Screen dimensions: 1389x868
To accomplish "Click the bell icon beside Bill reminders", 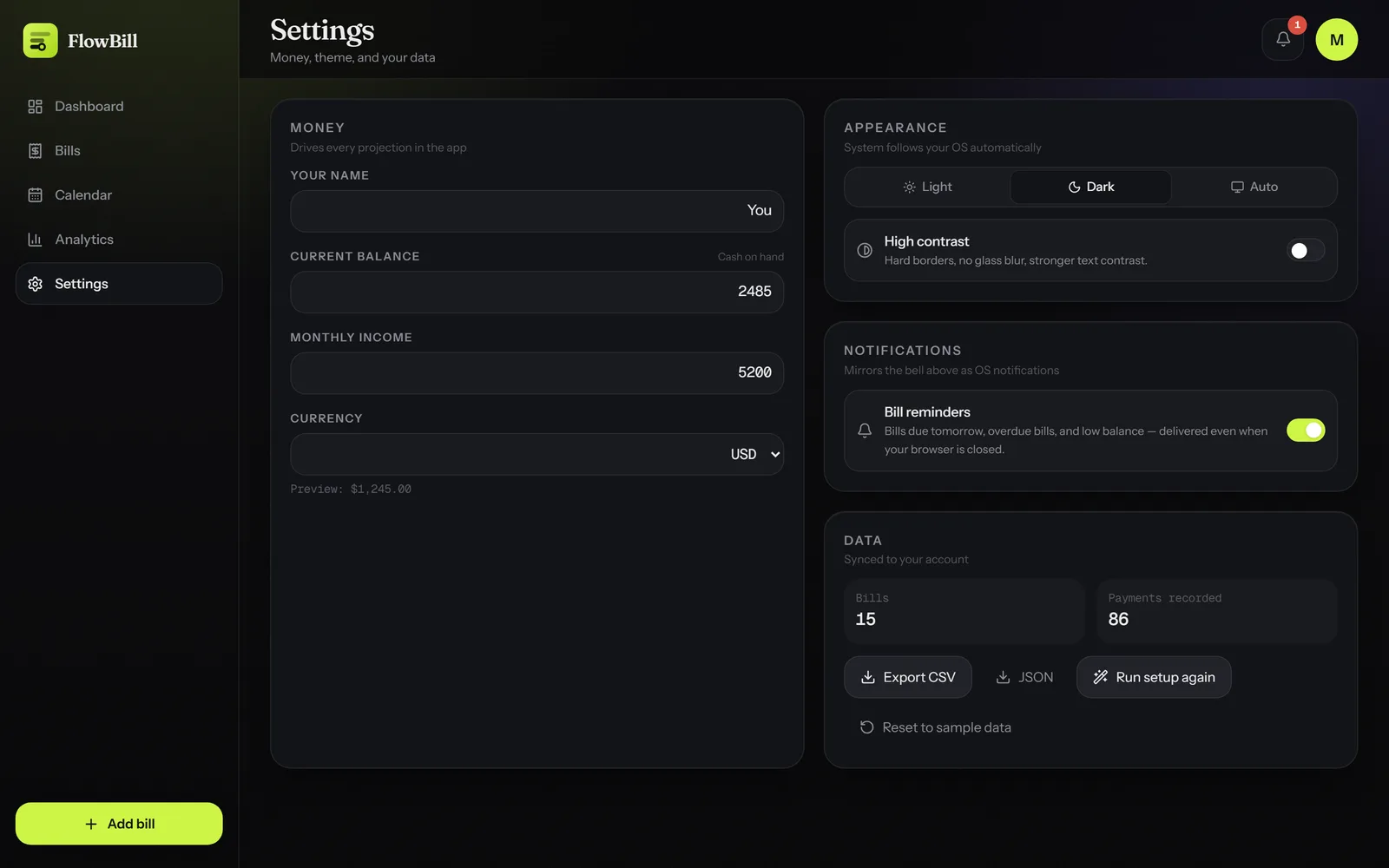I will click(x=865, y=431).
